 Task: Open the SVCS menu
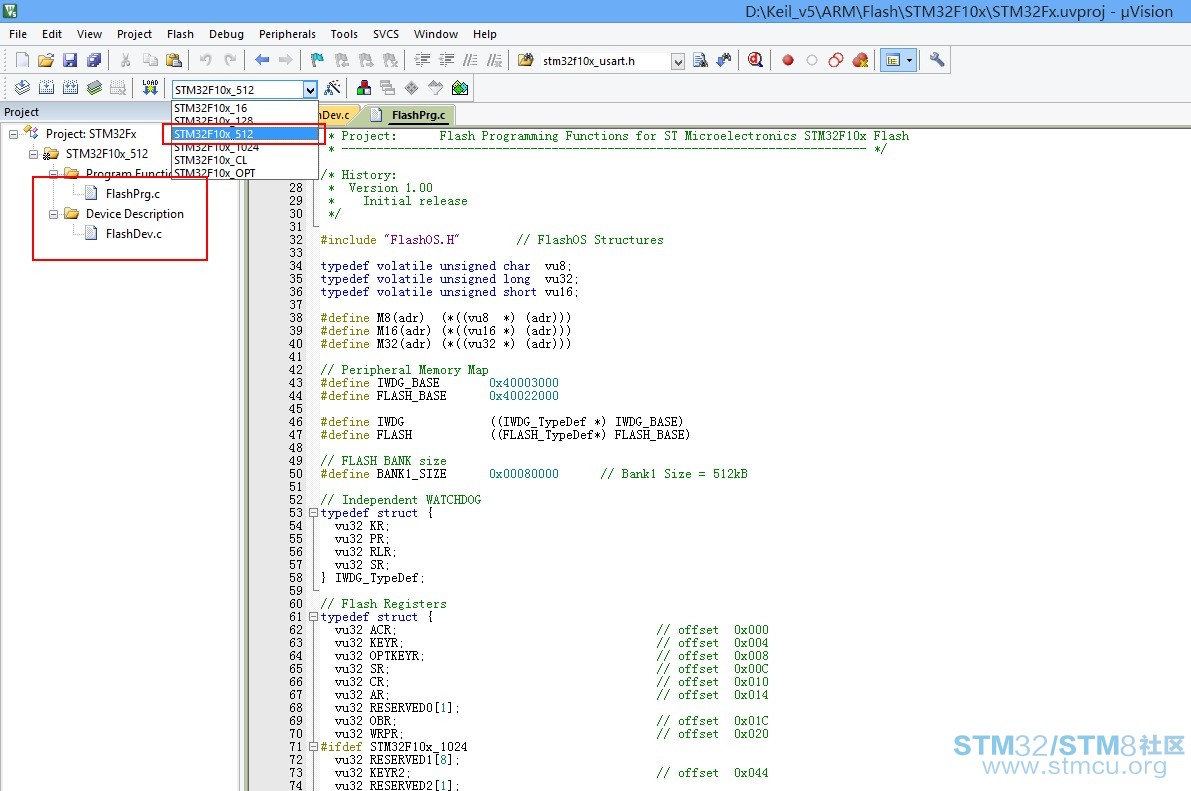tap(386, 34)
